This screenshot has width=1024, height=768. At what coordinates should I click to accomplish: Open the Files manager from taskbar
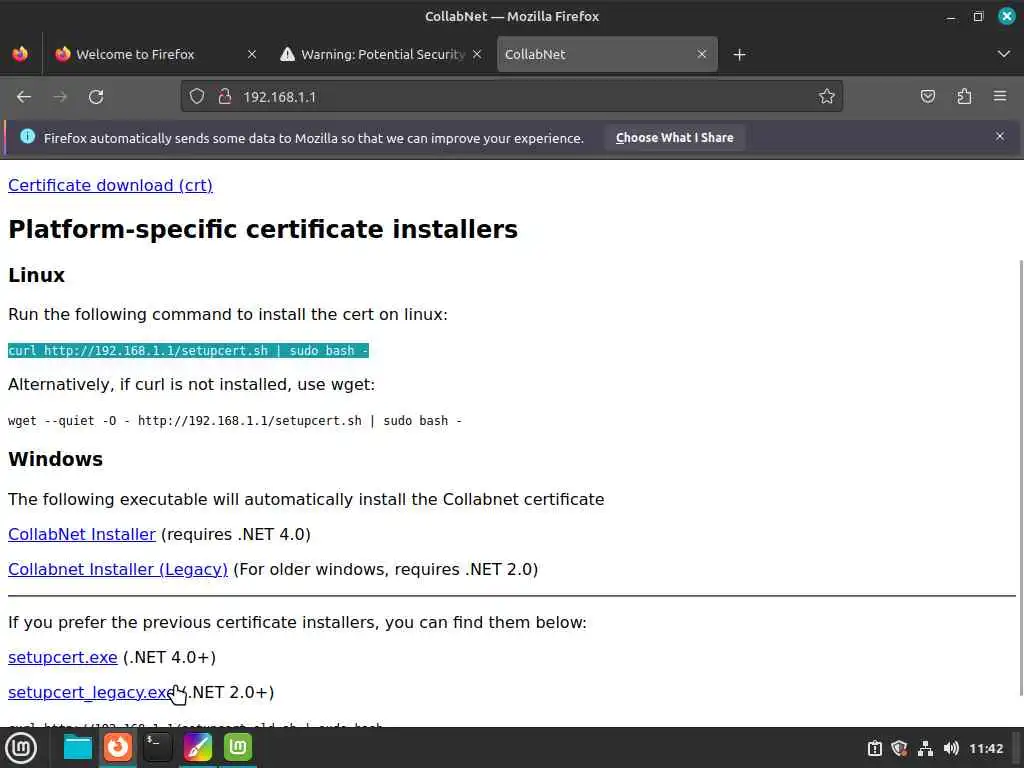[78, 747]
